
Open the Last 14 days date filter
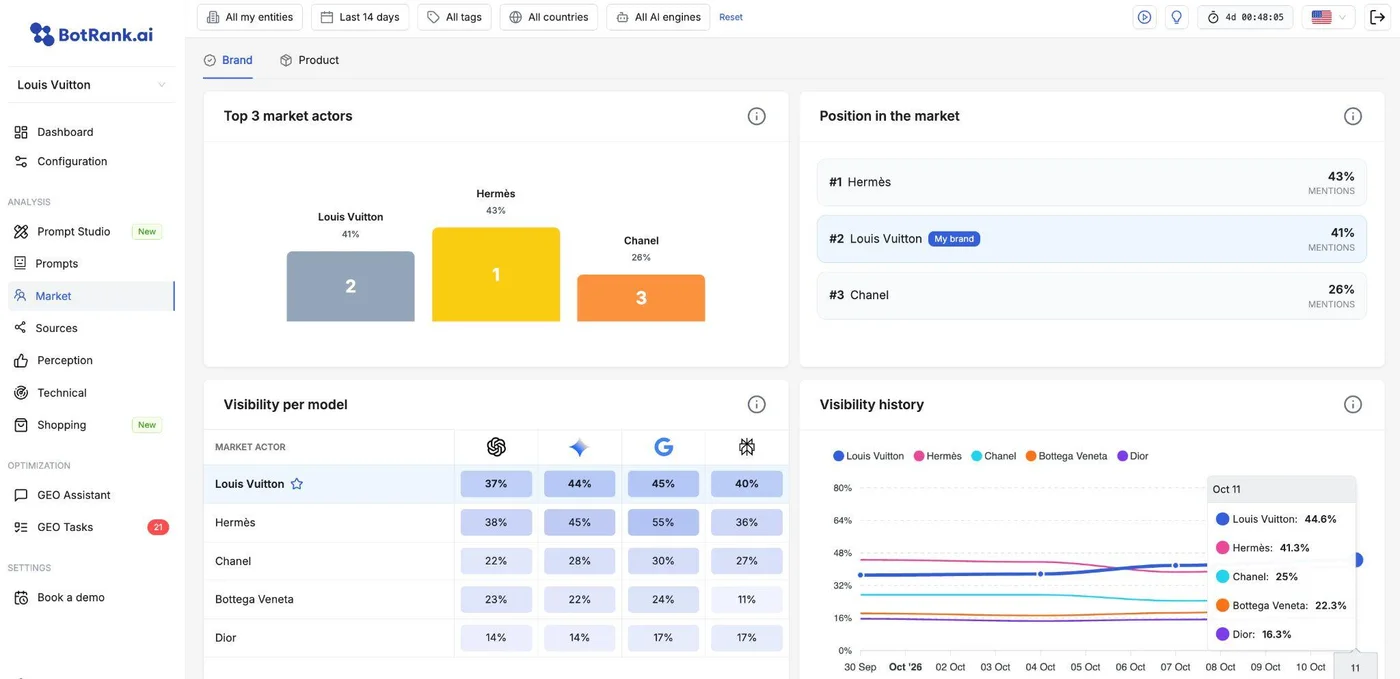[x=360, y=17]
